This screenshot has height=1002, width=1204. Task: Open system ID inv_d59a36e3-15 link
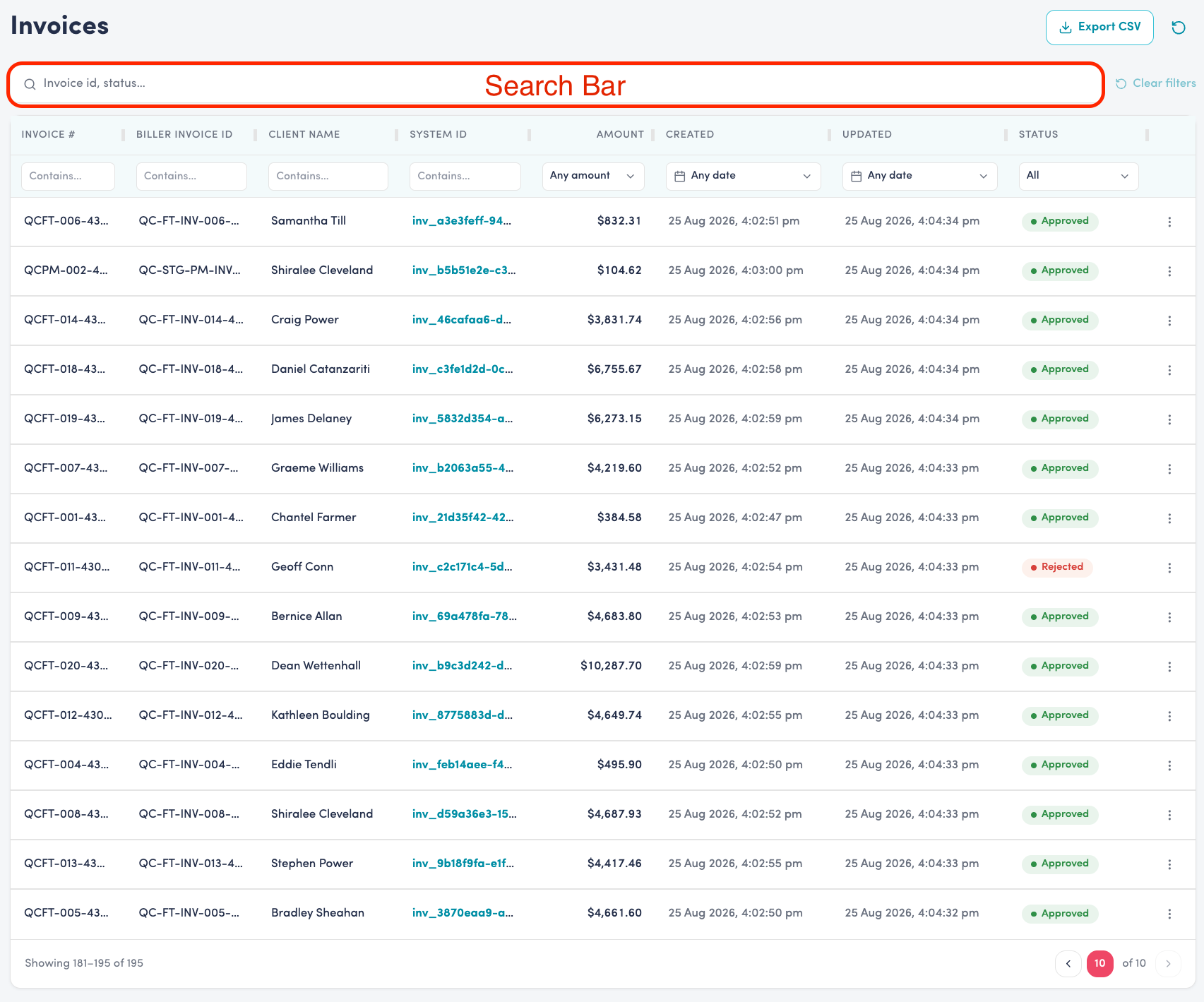pyautogui.click(x=464, y=814)
